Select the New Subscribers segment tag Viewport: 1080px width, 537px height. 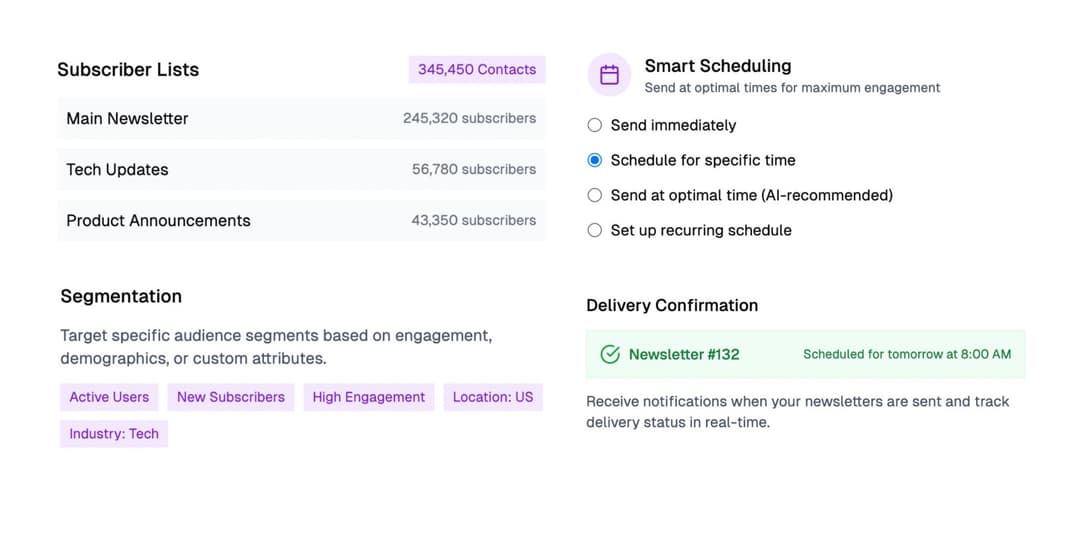click(231, 397)
